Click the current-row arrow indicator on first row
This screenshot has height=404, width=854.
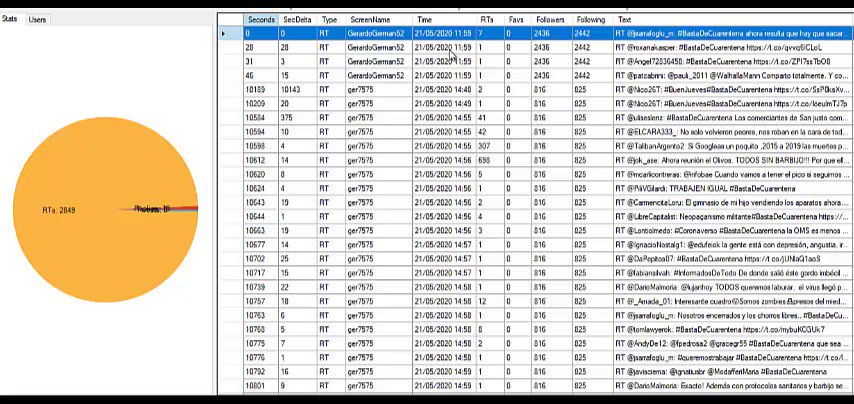224,33
